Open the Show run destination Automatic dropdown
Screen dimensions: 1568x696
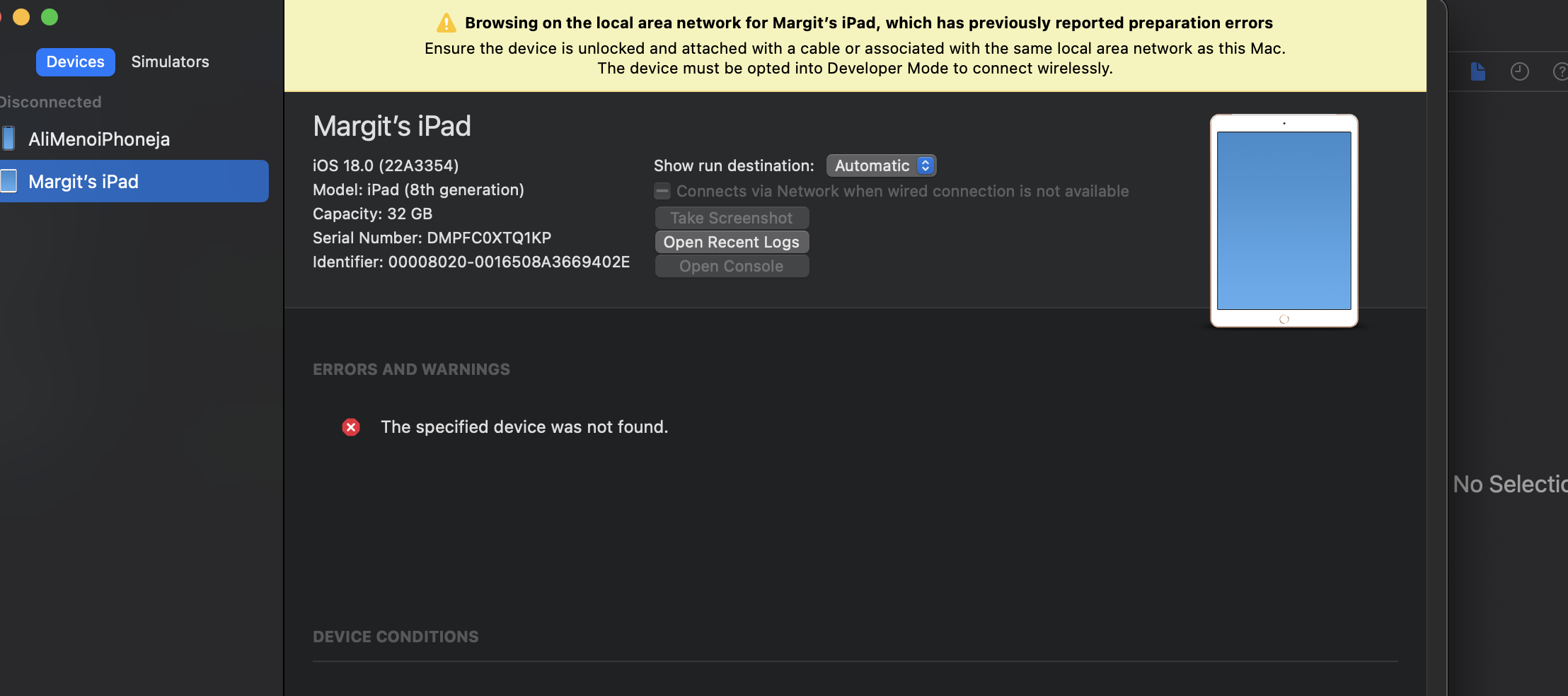tap(882, 166)
